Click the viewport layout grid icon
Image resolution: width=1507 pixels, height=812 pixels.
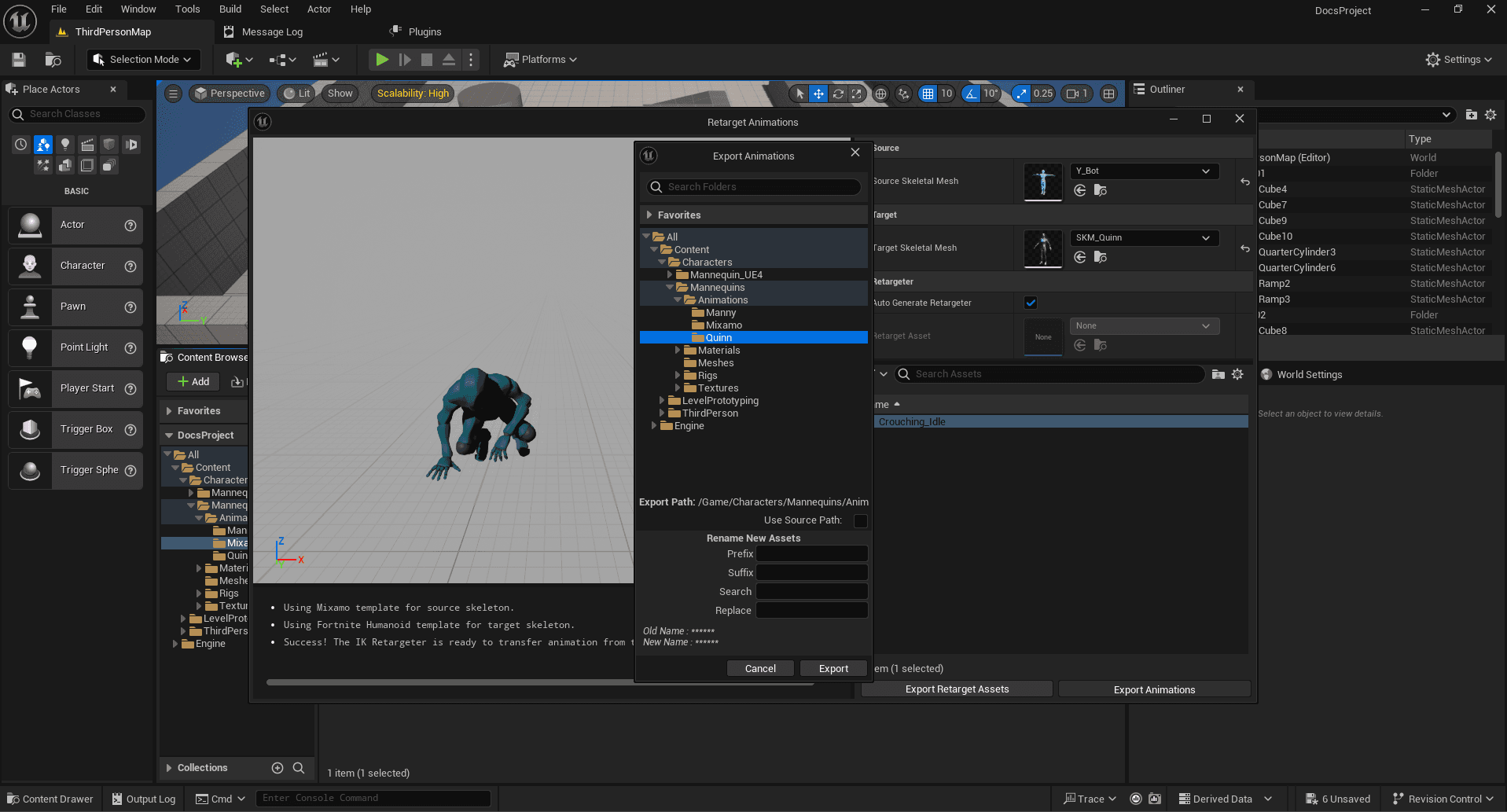point(1108,94)
